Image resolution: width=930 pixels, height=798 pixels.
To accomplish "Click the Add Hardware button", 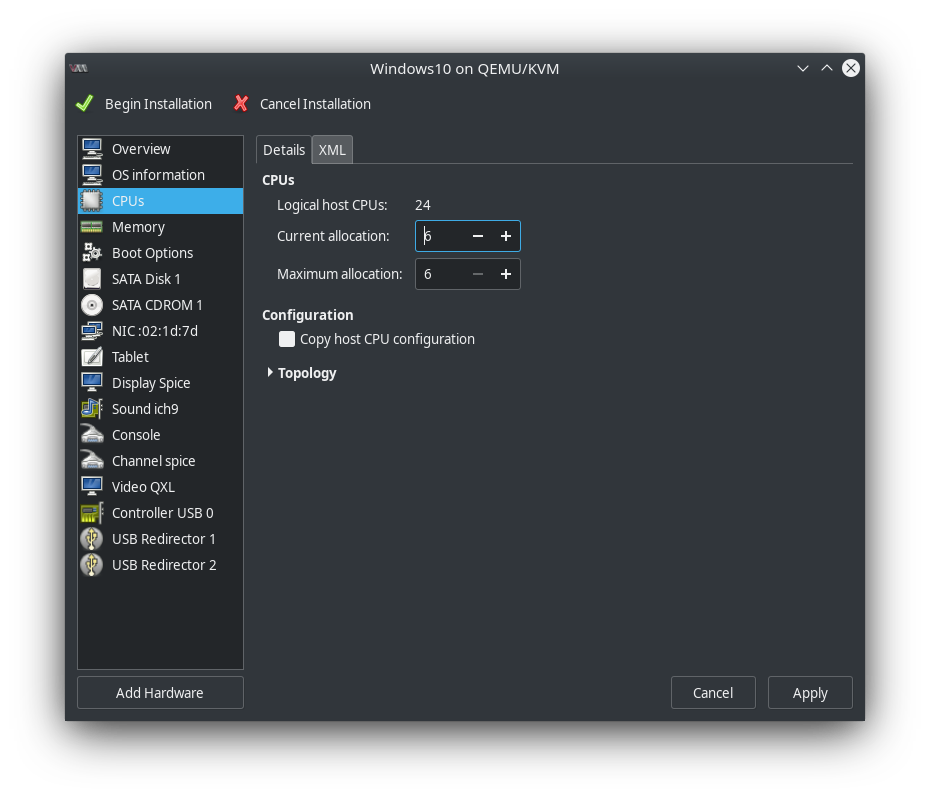I will [x=160, y=692].
